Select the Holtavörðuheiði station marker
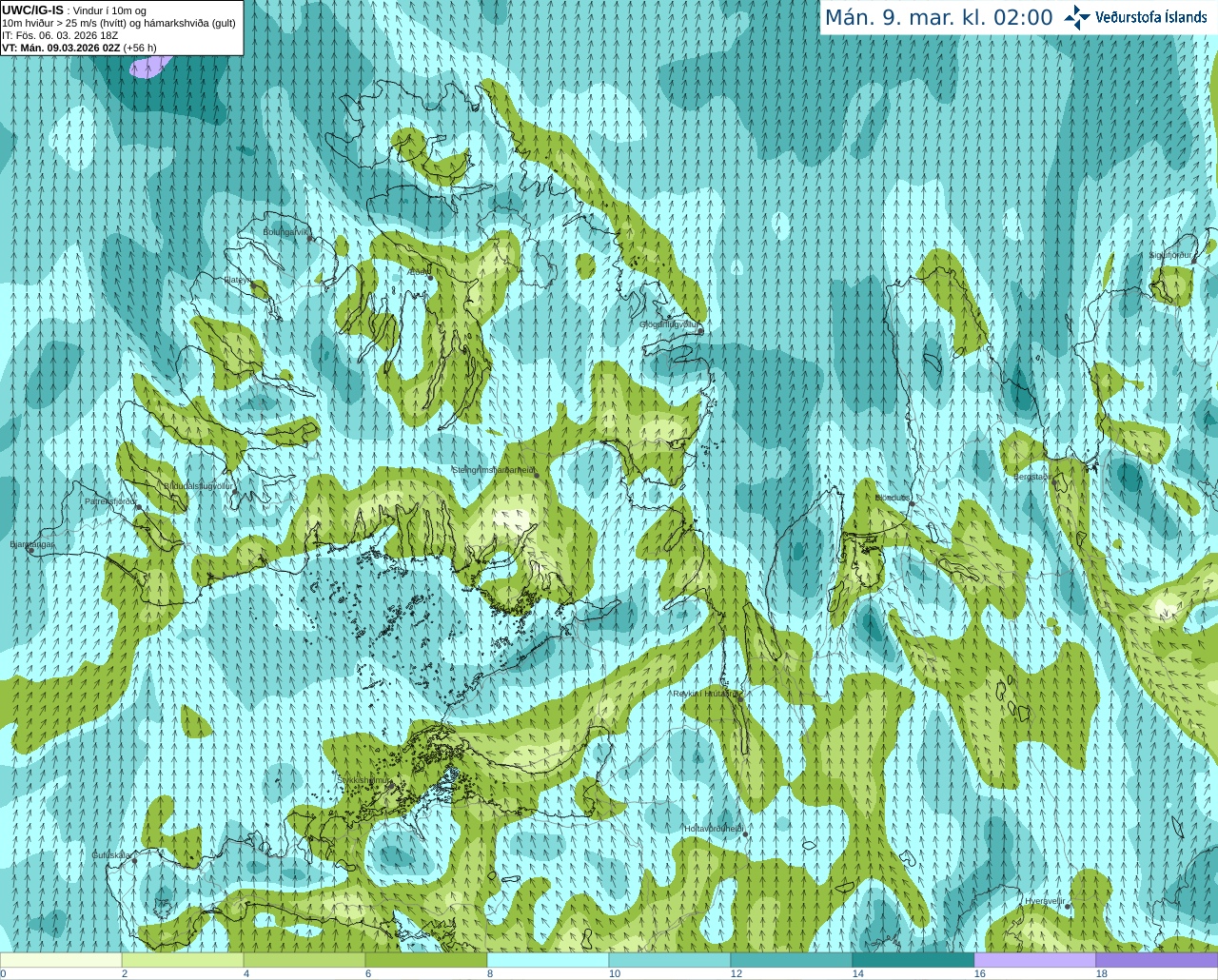This screenshot has height=980, width=1218. coord(745,834)
